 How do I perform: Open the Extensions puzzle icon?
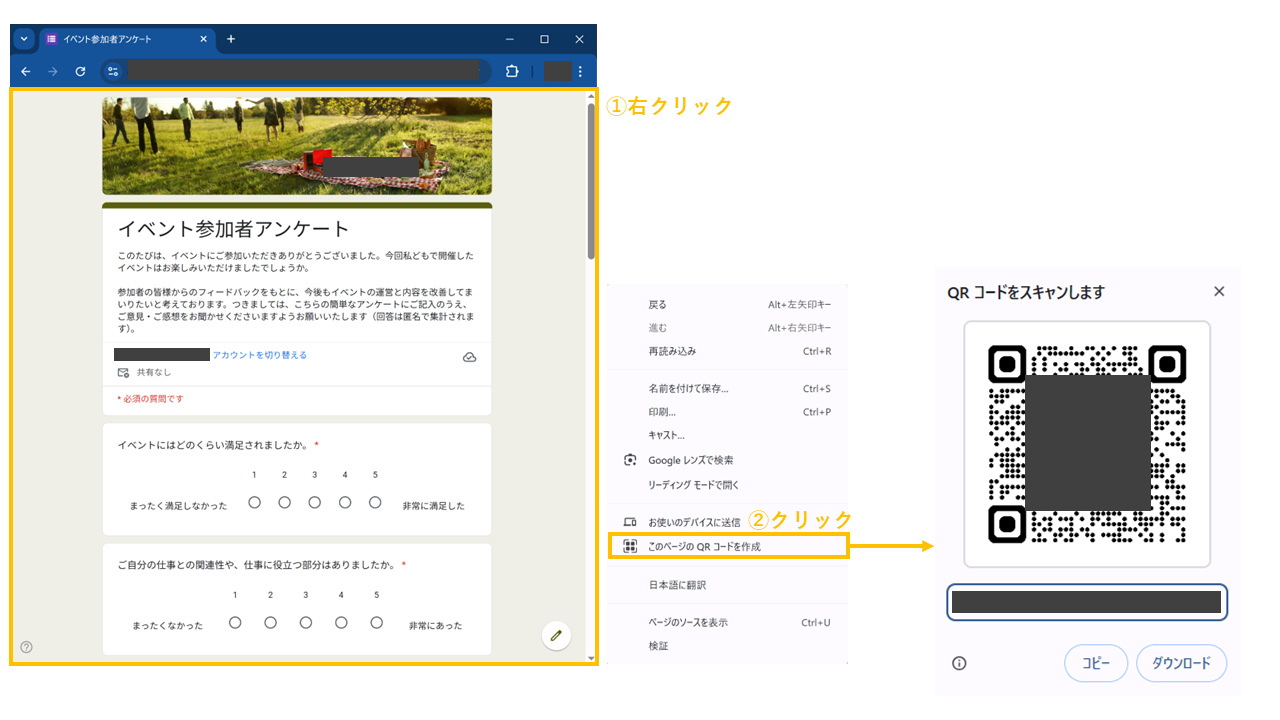tap(512, 71)
